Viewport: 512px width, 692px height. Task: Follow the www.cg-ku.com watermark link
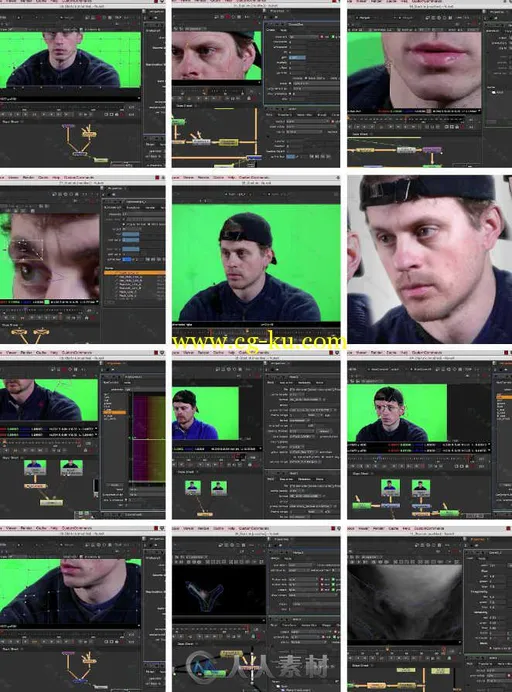259,342
